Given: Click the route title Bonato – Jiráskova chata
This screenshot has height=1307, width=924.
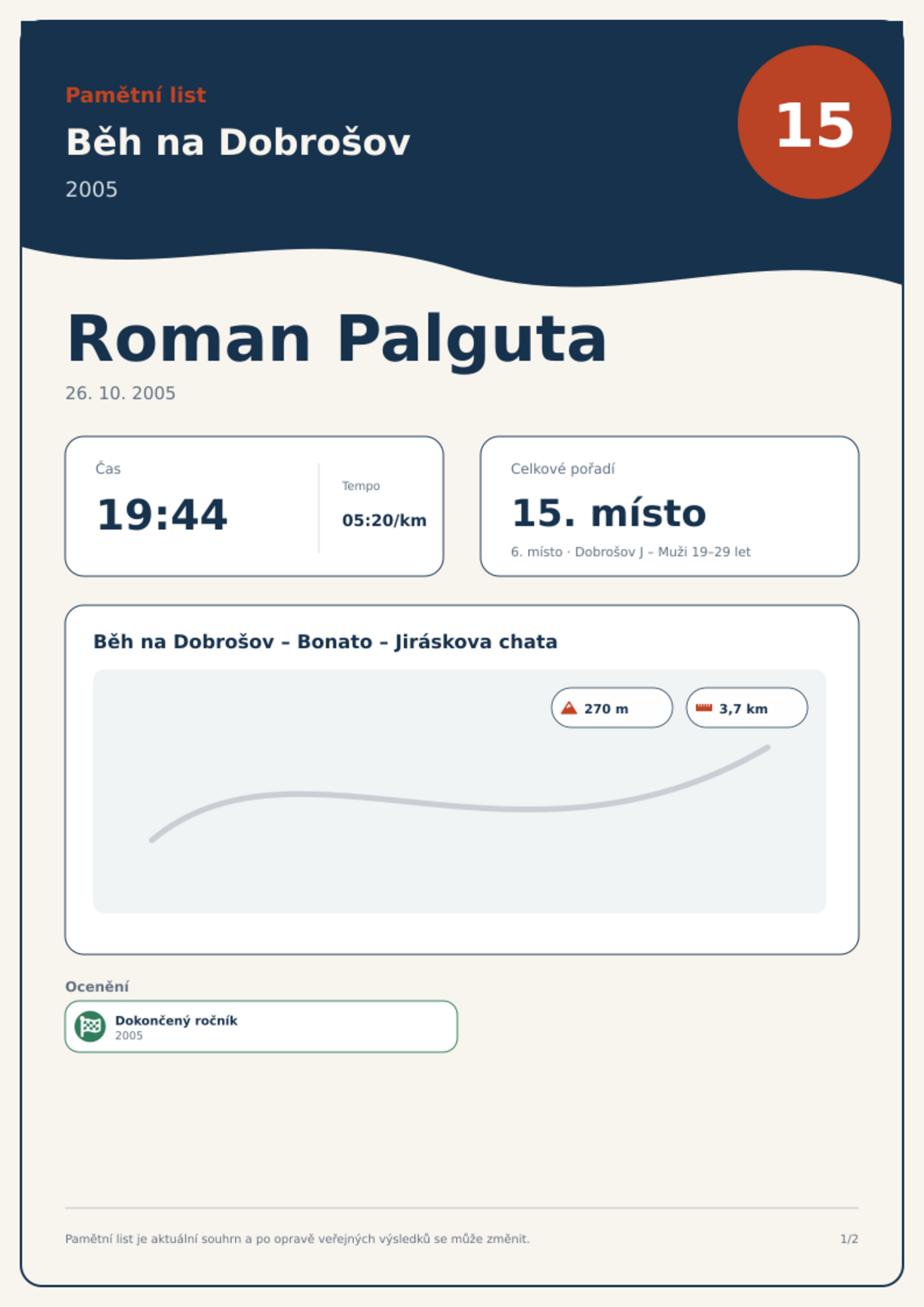Looking at the screenshot, I should tap(325, 641).
